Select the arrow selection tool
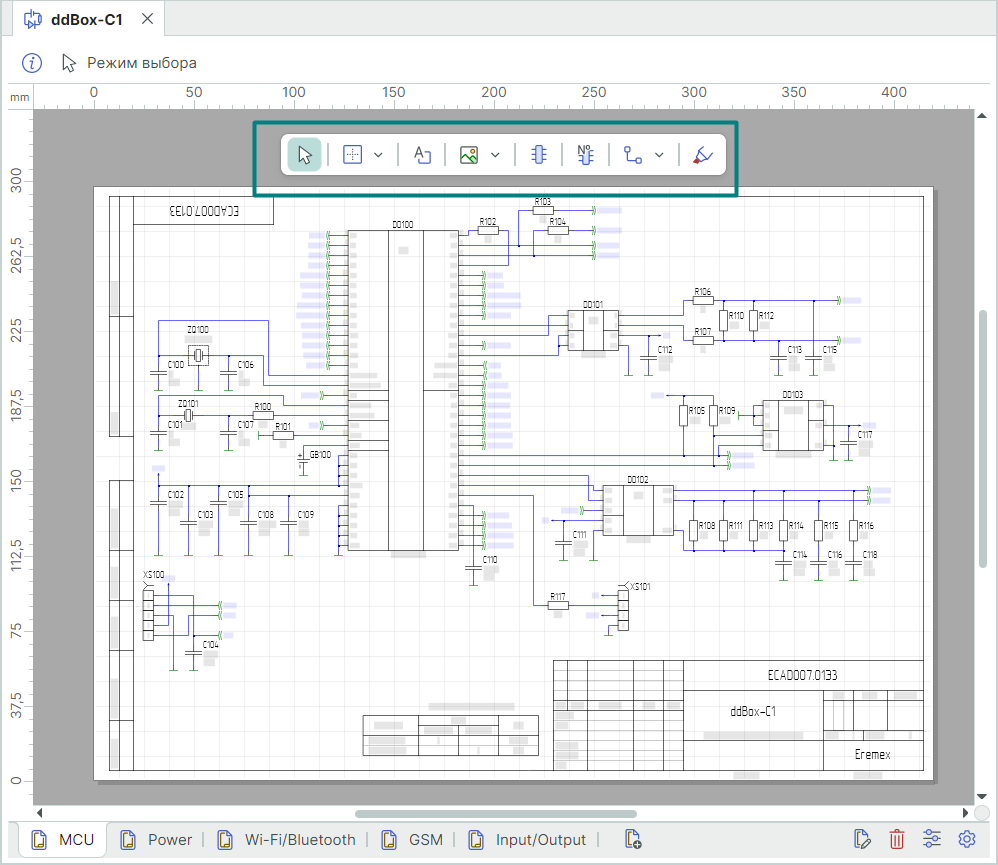 tap(305, 155)
